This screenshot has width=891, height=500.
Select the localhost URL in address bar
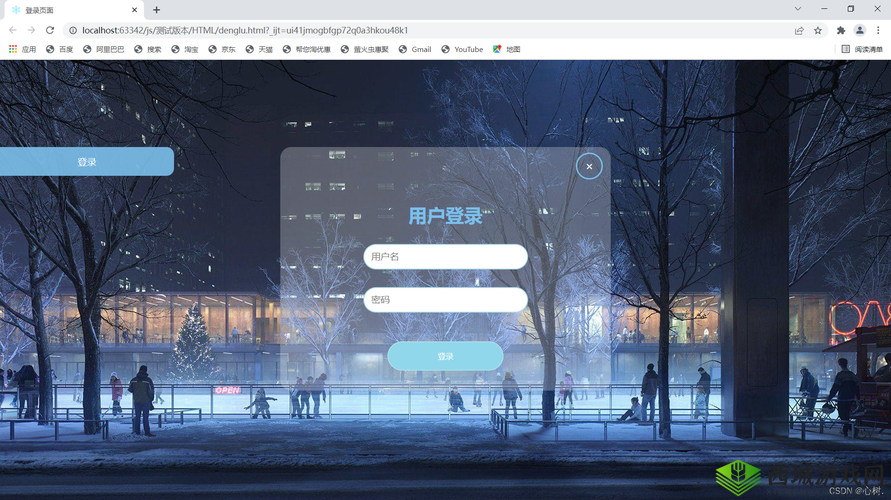coord(245,31)
